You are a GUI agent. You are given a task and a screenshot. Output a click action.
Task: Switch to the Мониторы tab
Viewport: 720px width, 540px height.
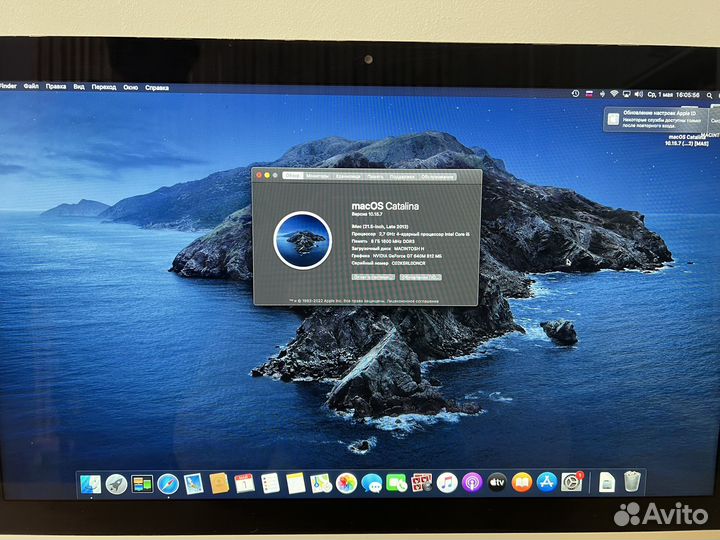click(x=317, y=176)
